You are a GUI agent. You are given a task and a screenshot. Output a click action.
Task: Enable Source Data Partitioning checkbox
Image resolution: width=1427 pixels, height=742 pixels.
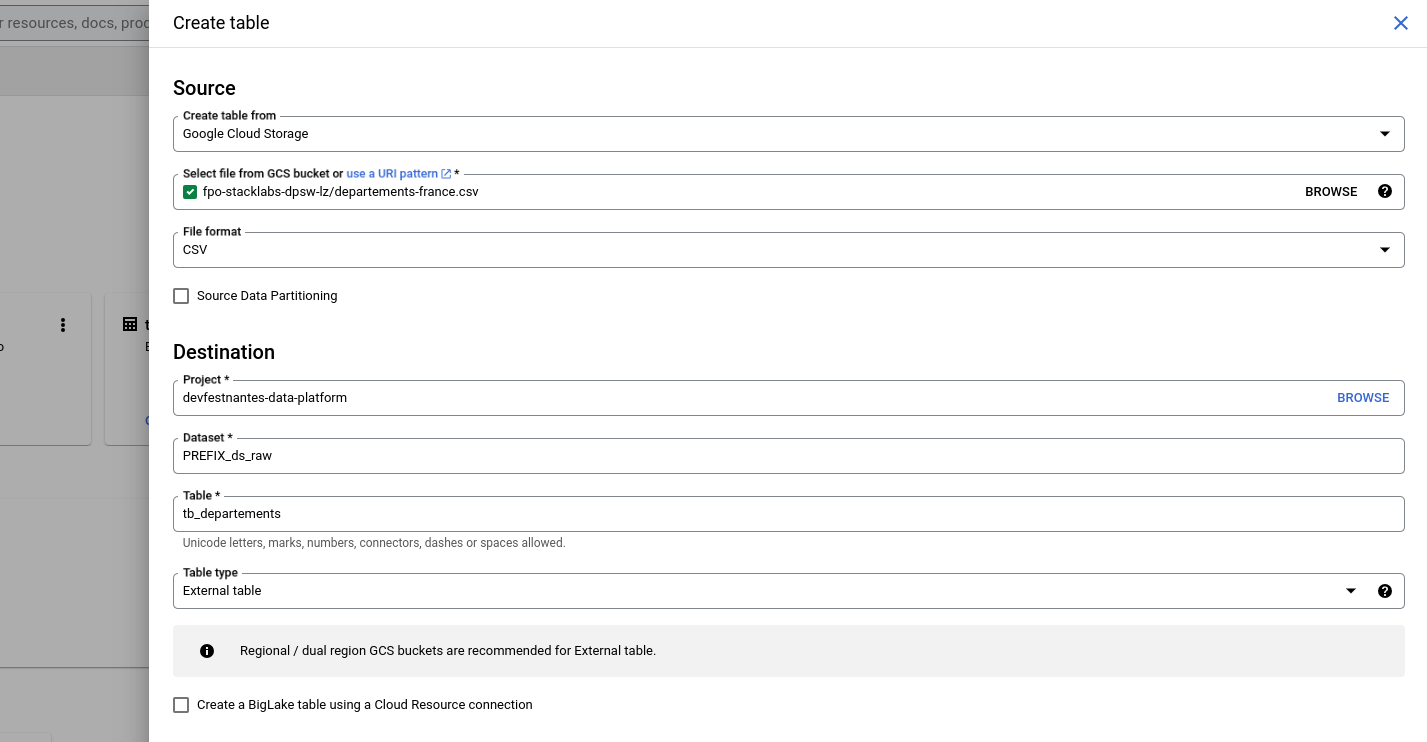coord(181,296)
